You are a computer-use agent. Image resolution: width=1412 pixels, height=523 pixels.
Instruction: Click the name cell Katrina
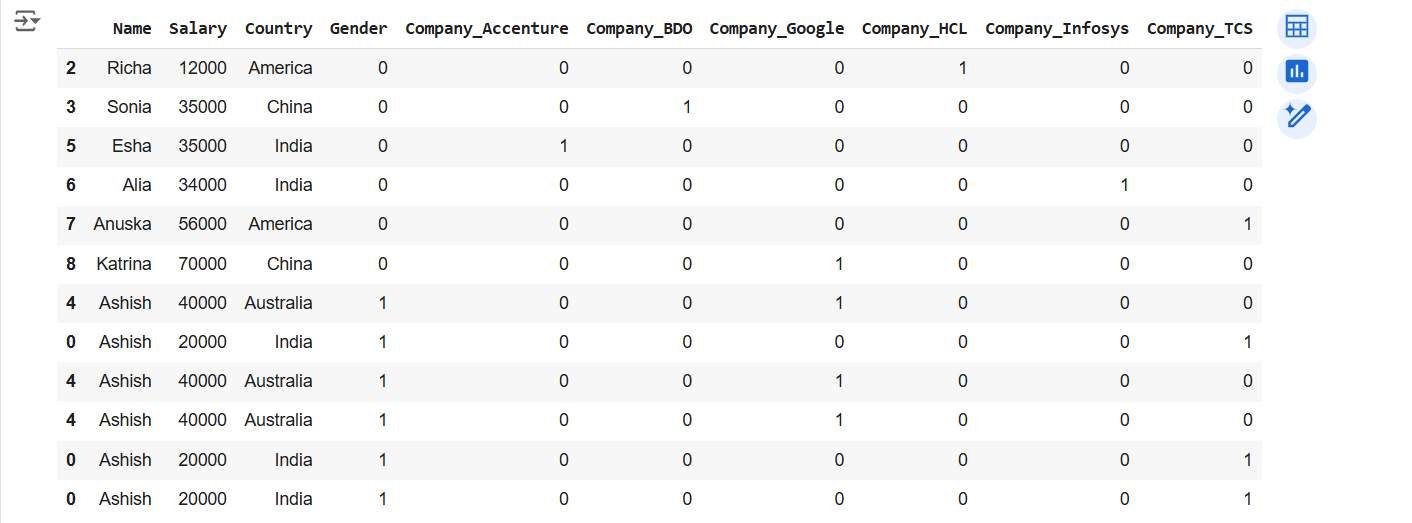tap(124, 264)
